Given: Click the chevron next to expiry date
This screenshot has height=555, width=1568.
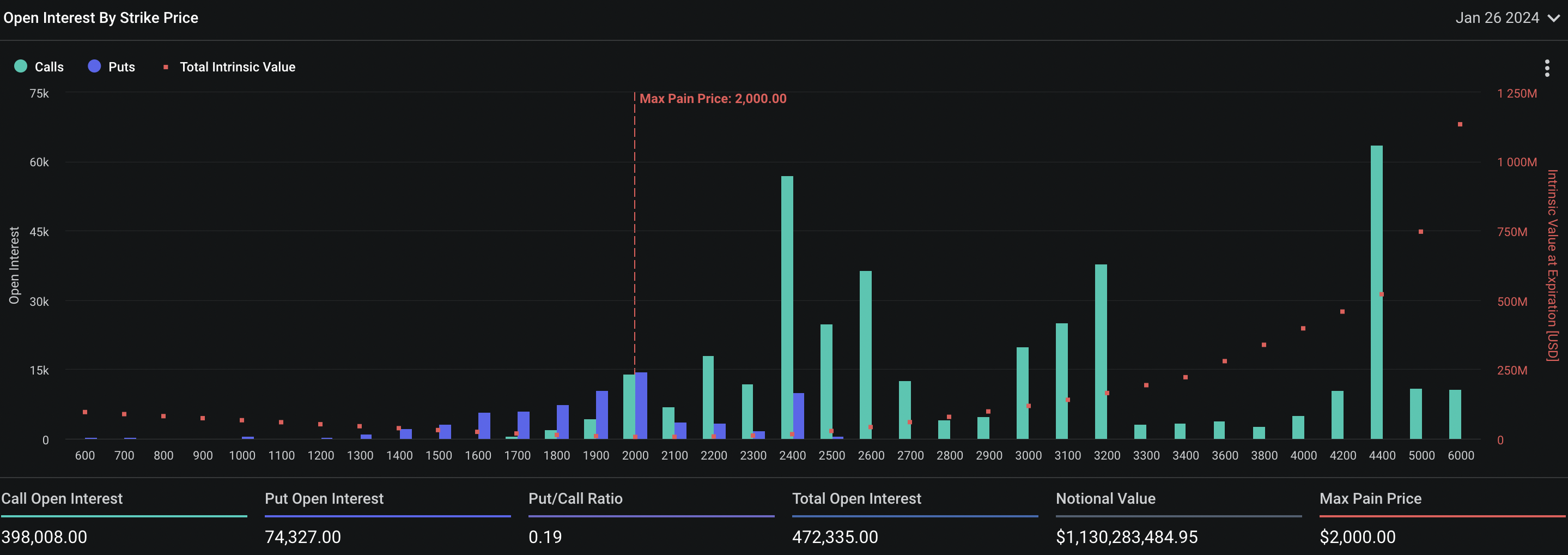Looking at the screenshot, I should [1553, 19].
